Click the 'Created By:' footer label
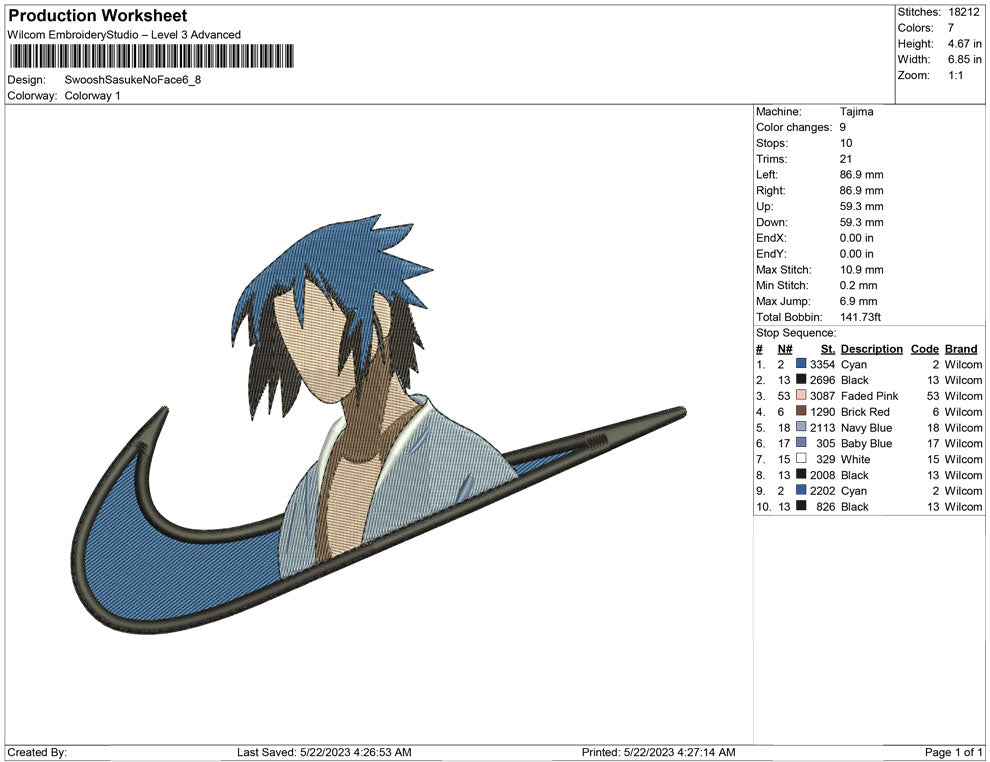Screen dimensions: 990x762 click(x=37, y=752)
